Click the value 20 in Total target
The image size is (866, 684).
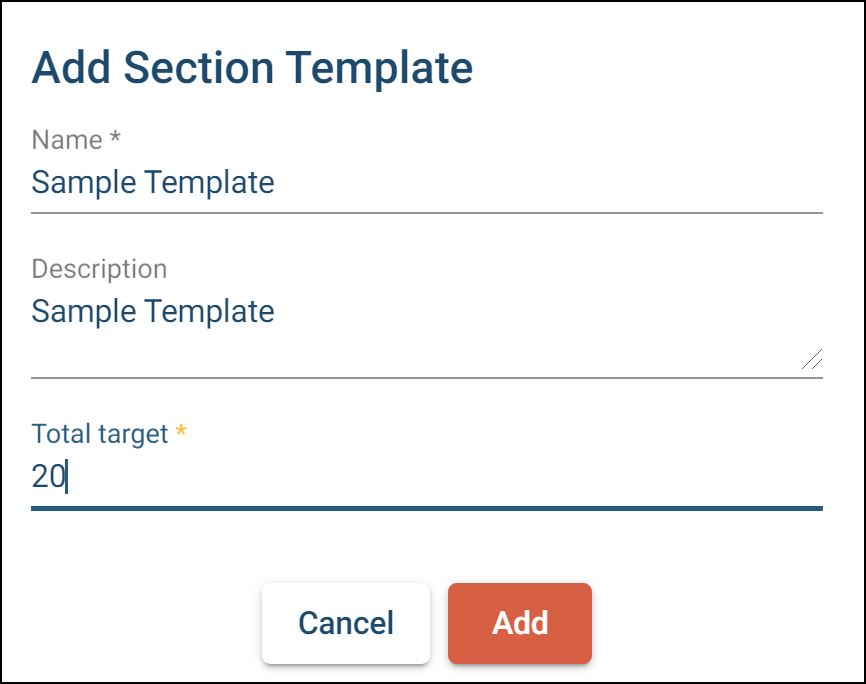click(x=47, y=477)
